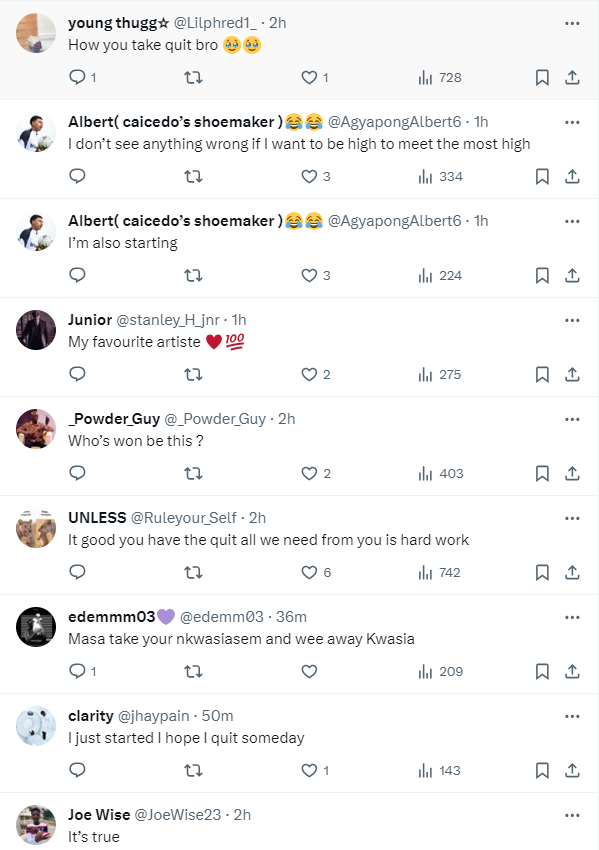Visit the @JoeWise23 handle link
The image size is (599, 850).
coord(178,815)
